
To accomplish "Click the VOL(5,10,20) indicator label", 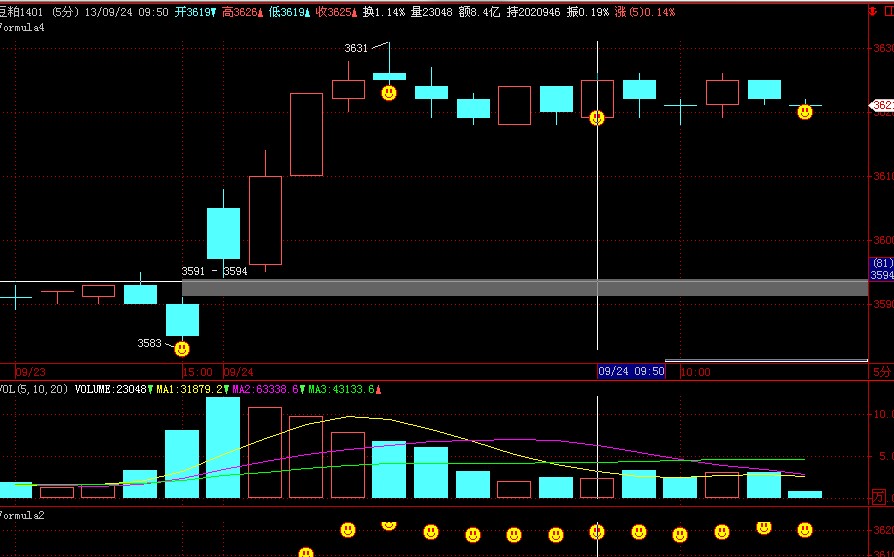I will click(x=34, y=389).
